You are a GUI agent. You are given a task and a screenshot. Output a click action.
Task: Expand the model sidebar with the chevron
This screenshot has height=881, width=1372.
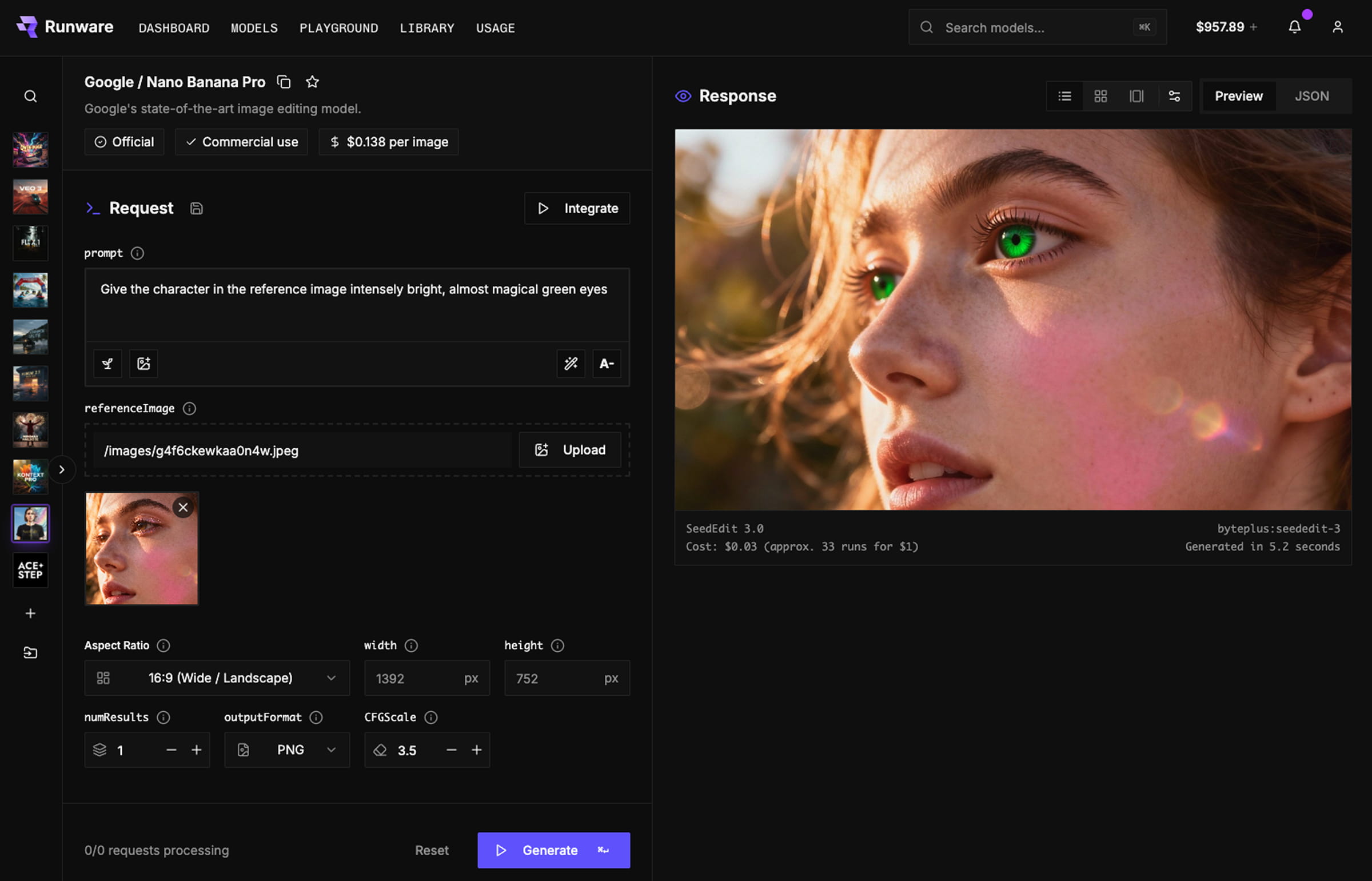coord(62,469)
